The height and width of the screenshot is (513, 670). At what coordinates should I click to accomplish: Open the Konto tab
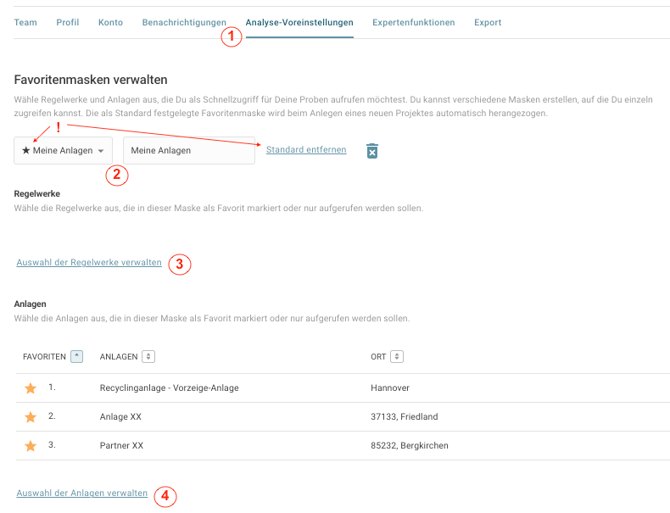coord(110,22)
